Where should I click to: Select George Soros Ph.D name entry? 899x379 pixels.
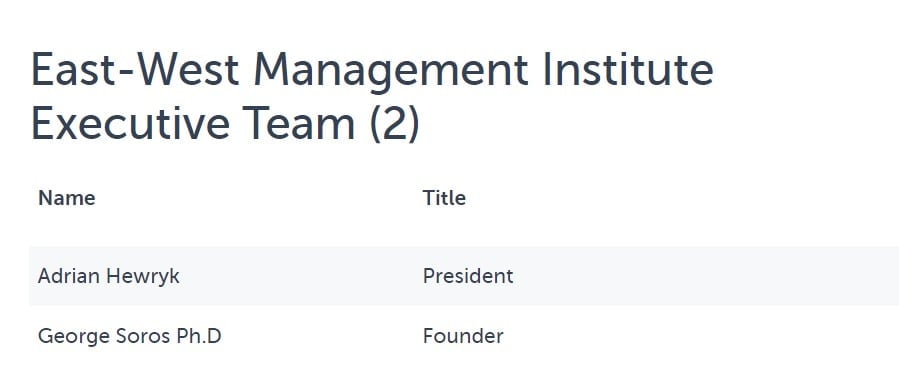click(130, 335)
